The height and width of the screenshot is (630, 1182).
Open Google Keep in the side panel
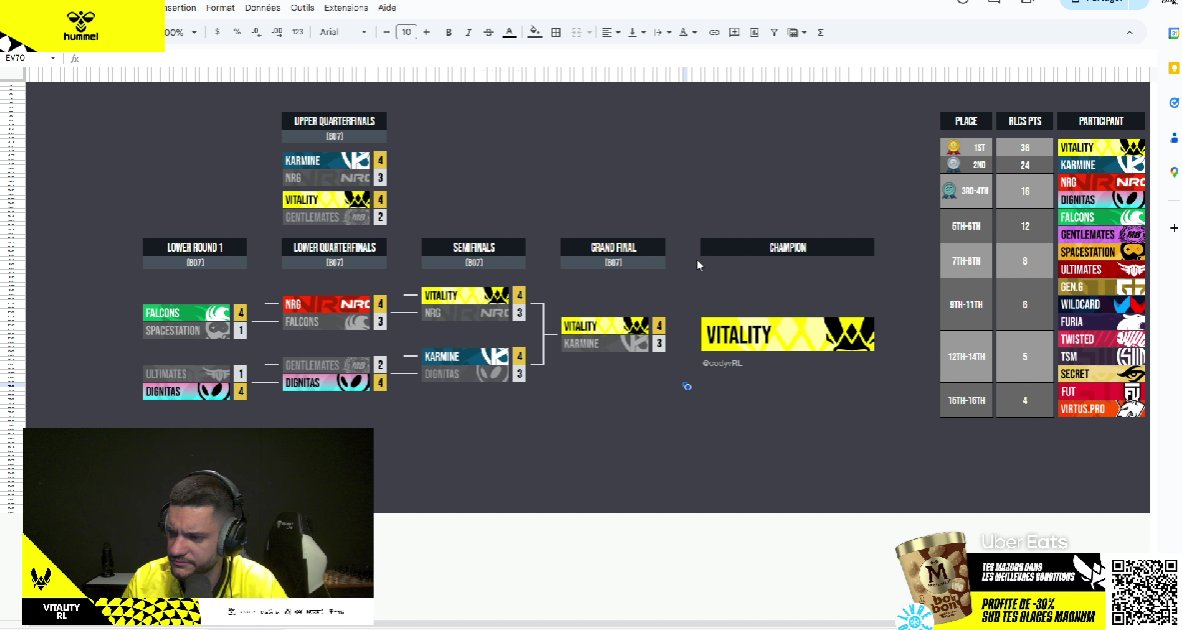click(x=1174, y=69)
